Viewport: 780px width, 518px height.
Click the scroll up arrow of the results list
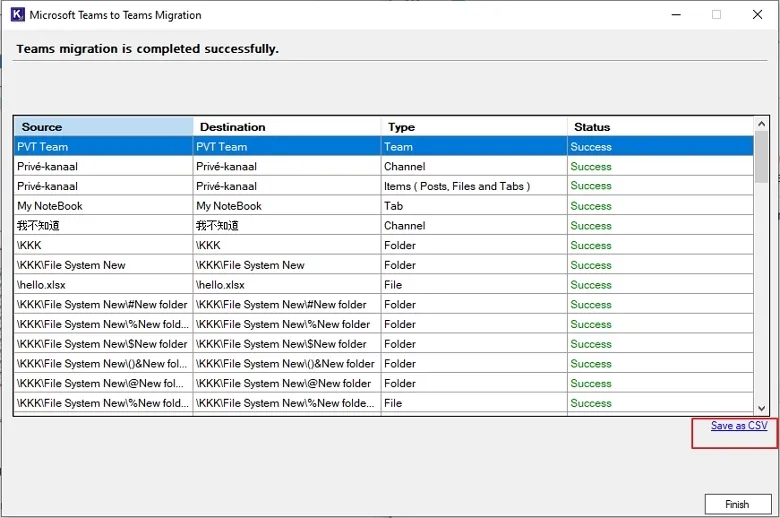pyautogui.click(x=761, y=123)
